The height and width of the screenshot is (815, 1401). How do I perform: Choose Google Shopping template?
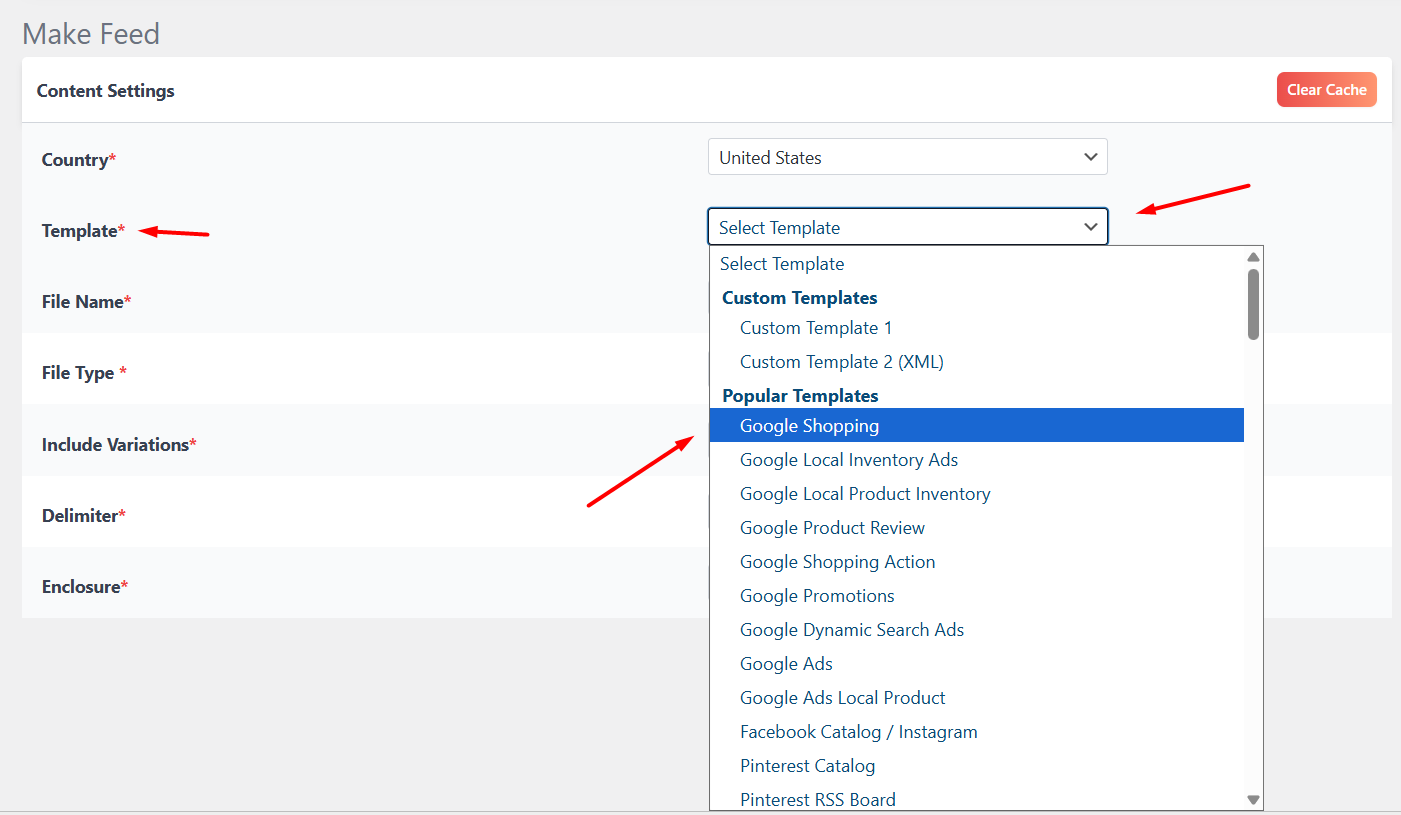click(976, 425)
